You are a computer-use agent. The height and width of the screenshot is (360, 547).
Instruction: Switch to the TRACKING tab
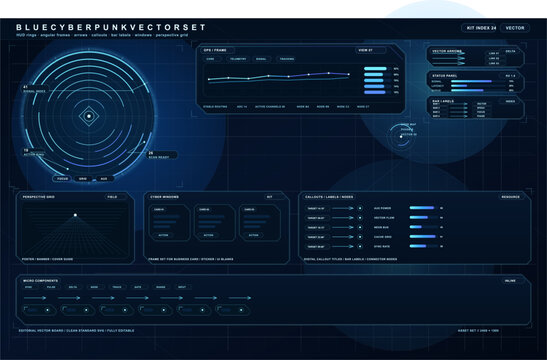(287, 59)
